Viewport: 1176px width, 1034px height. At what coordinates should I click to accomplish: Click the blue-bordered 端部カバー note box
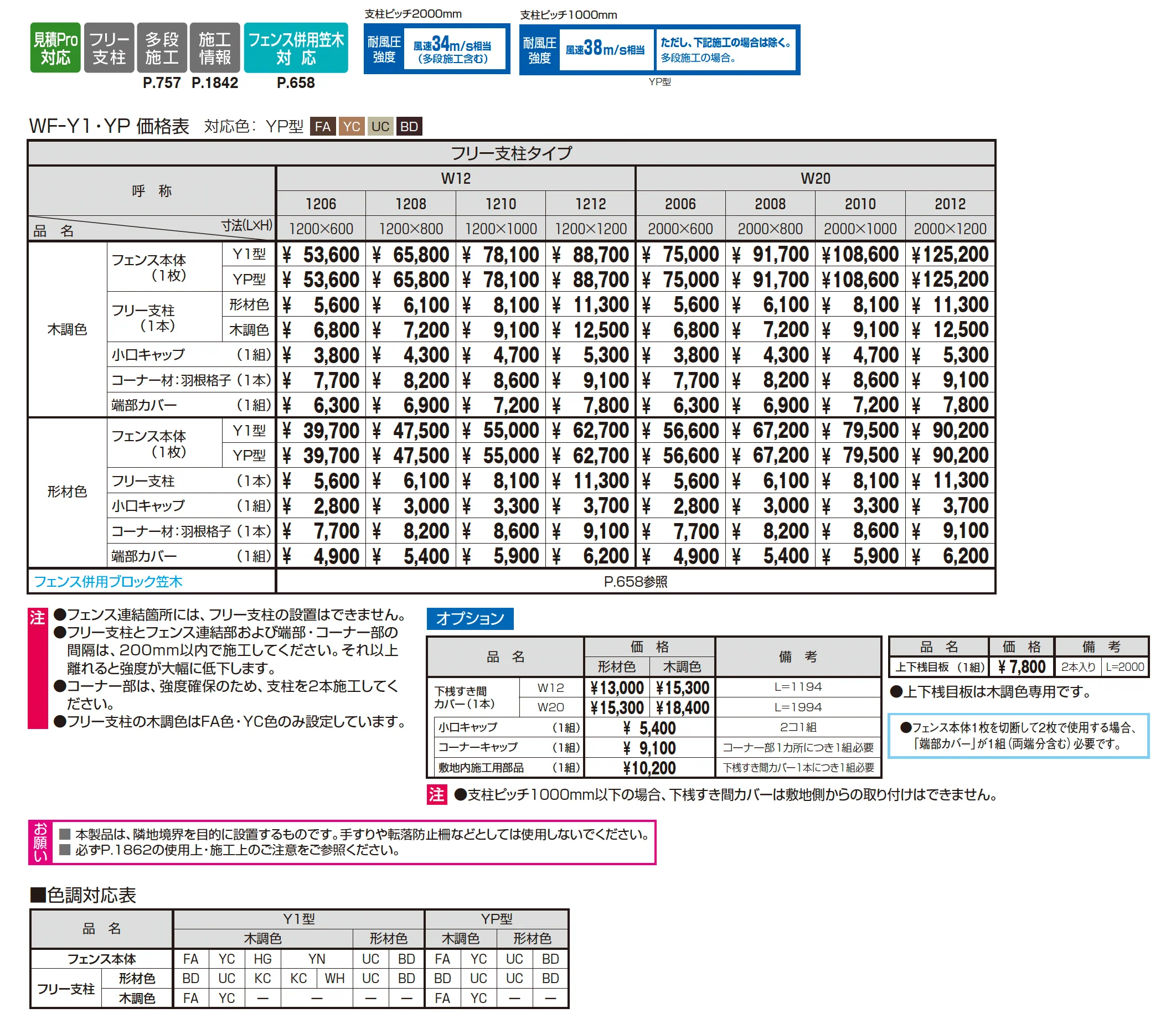[x=1018, y=736]
